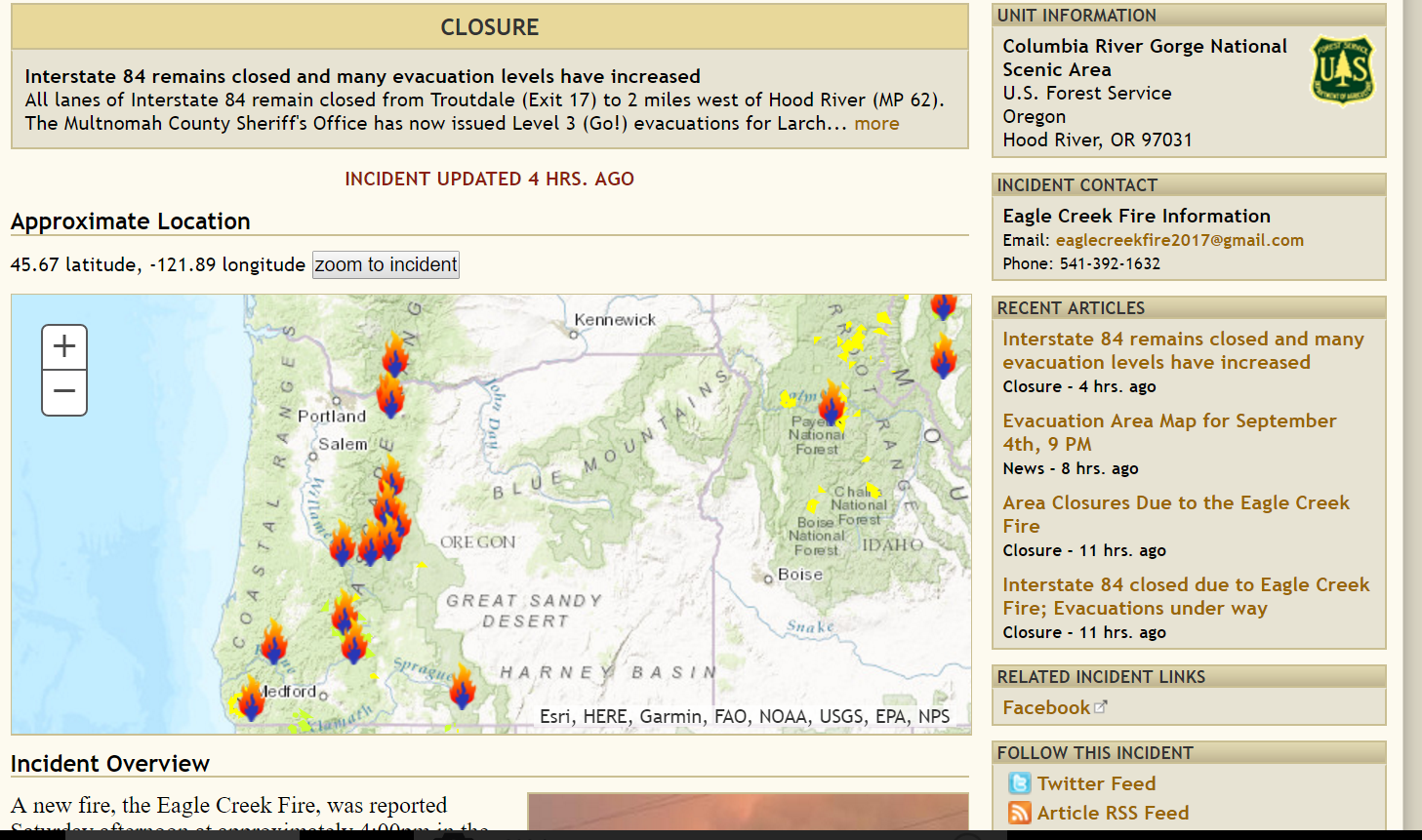Click the orange RSS feed icon
This screenshot has height=840, width=1422.
click(x=1019, y=813)
